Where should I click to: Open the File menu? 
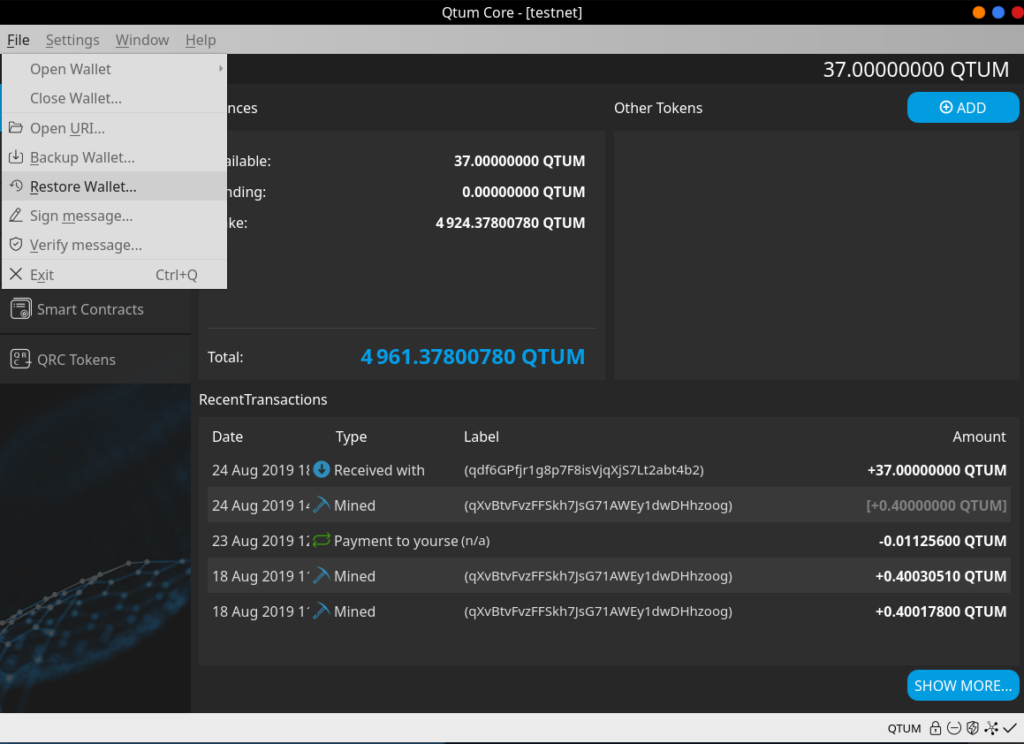pyautogui.click(x=18, y=40)
